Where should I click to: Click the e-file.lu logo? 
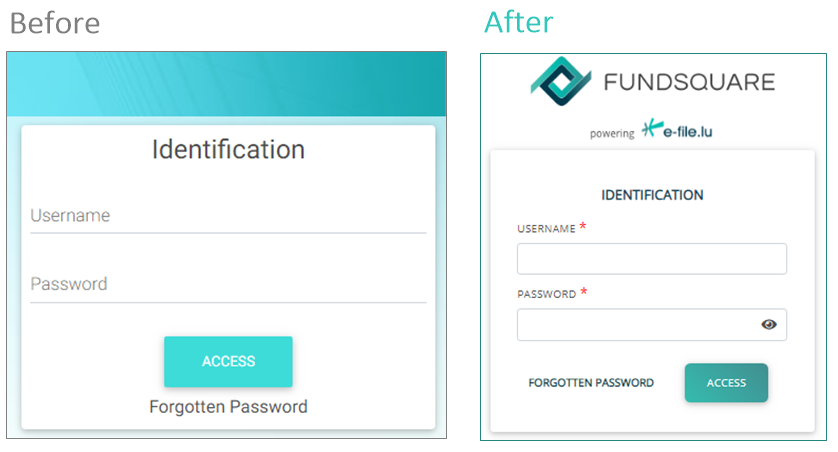pos(678,130)
